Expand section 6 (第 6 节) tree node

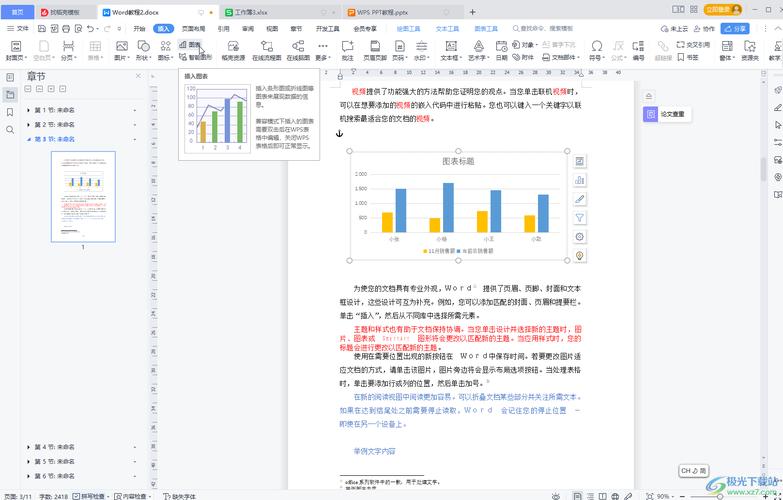[28, 476]
